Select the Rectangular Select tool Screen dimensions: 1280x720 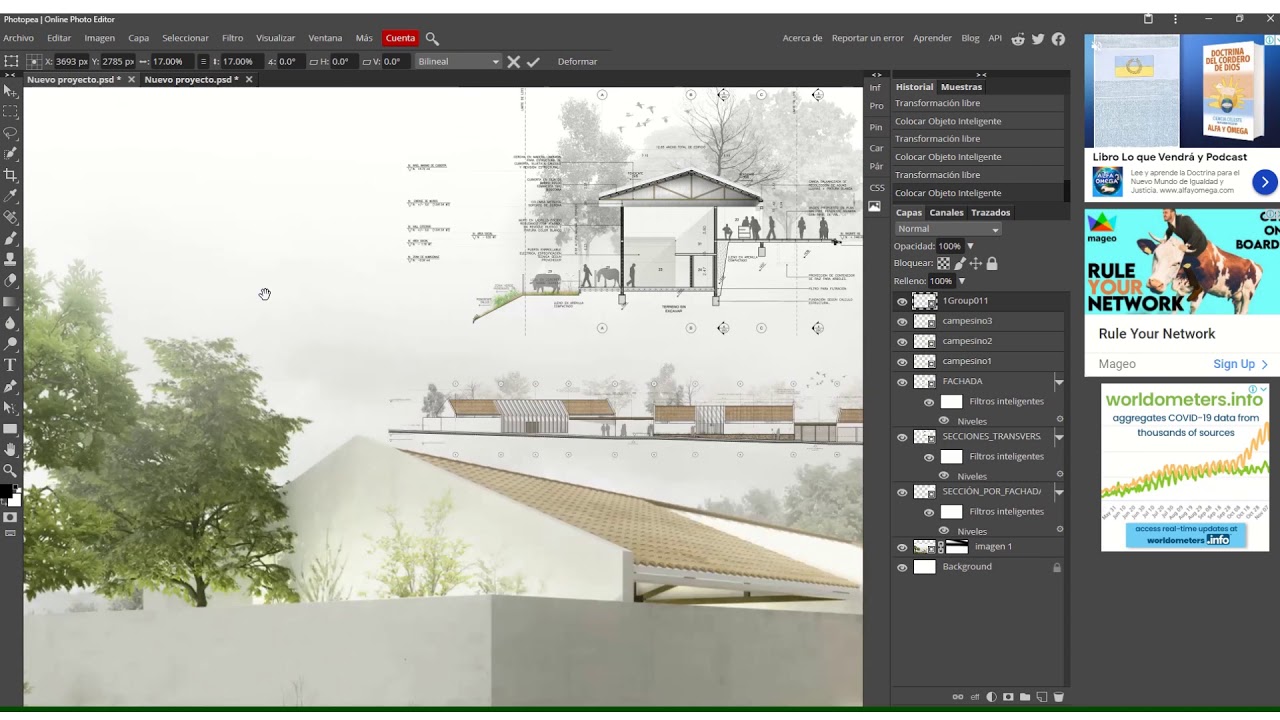10,112
